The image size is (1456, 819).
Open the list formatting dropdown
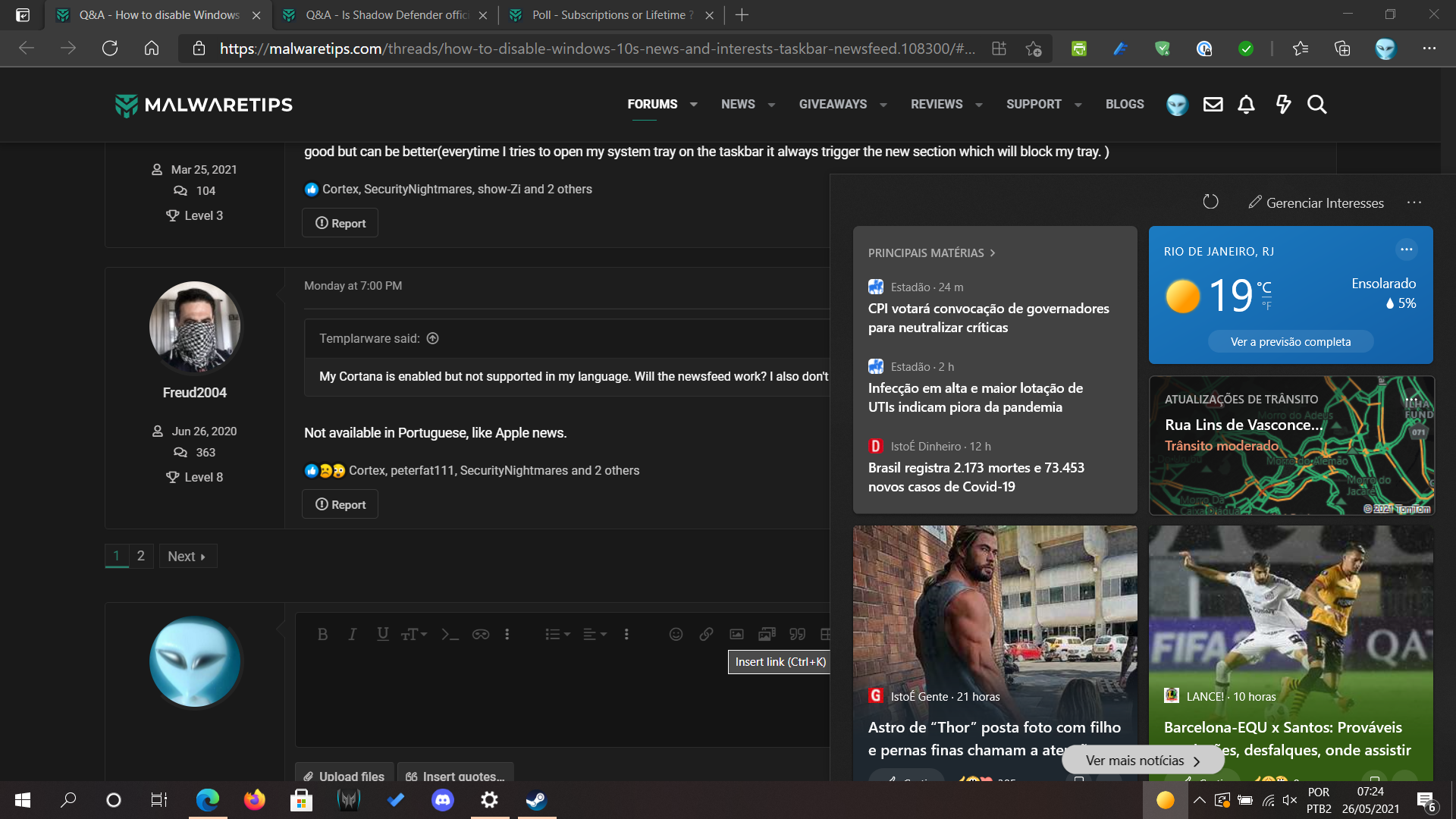pyautogui.click(x=557, y=635)
